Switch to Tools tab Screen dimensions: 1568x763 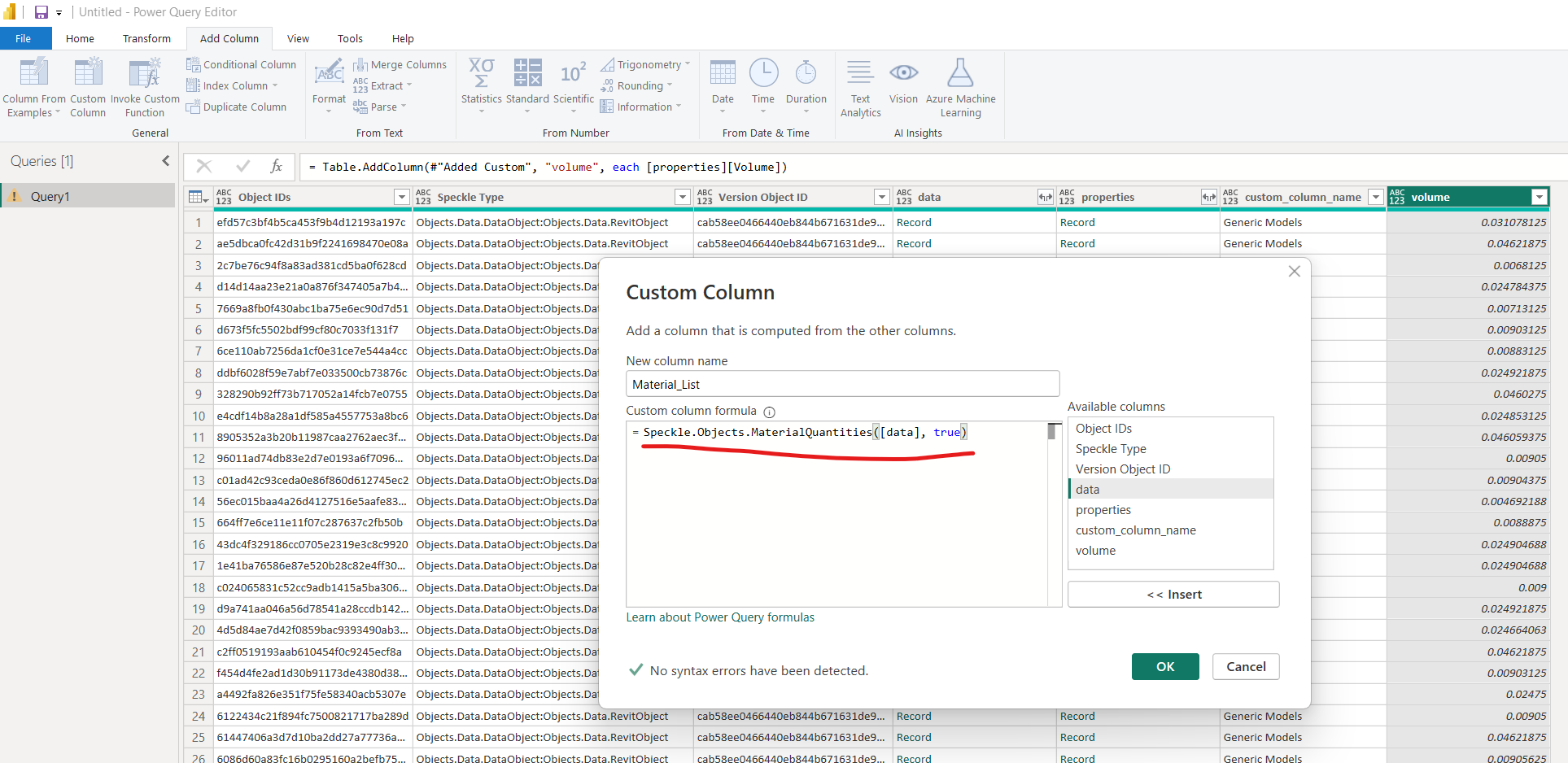[x=350, y=38]
